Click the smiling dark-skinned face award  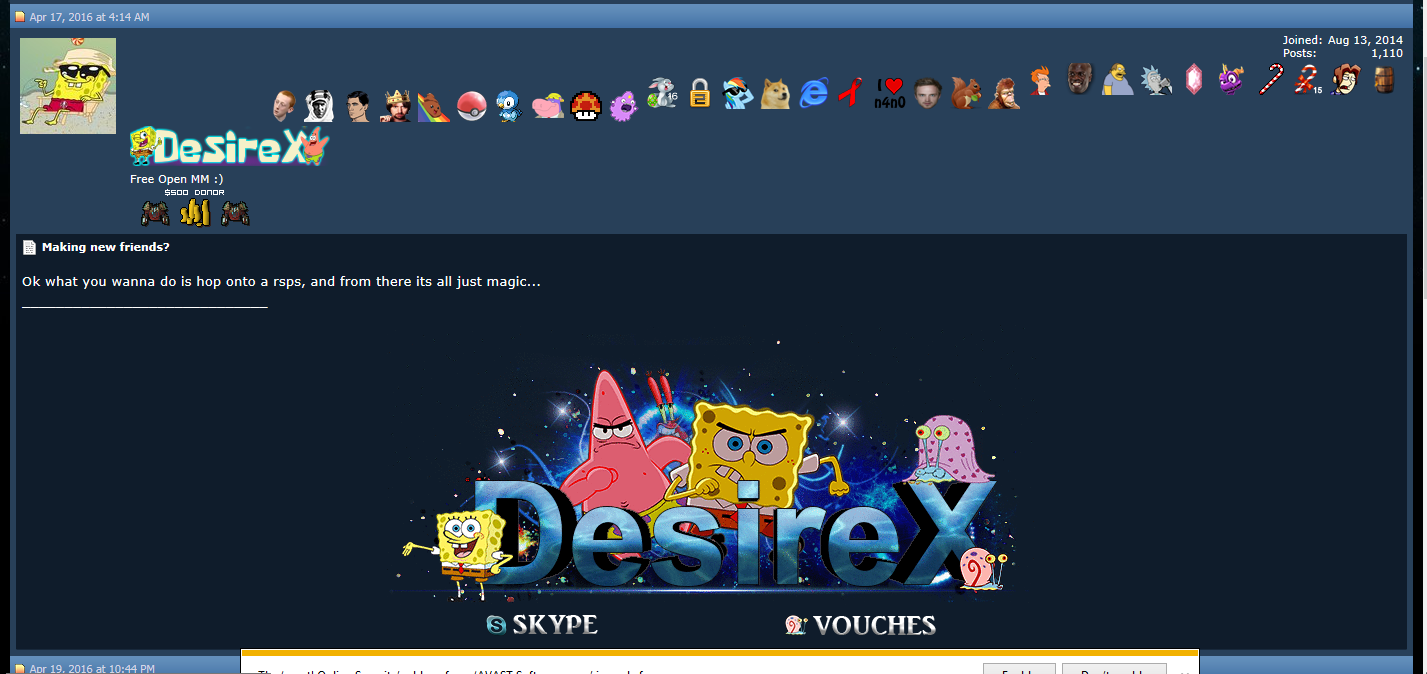(1078, 78)
